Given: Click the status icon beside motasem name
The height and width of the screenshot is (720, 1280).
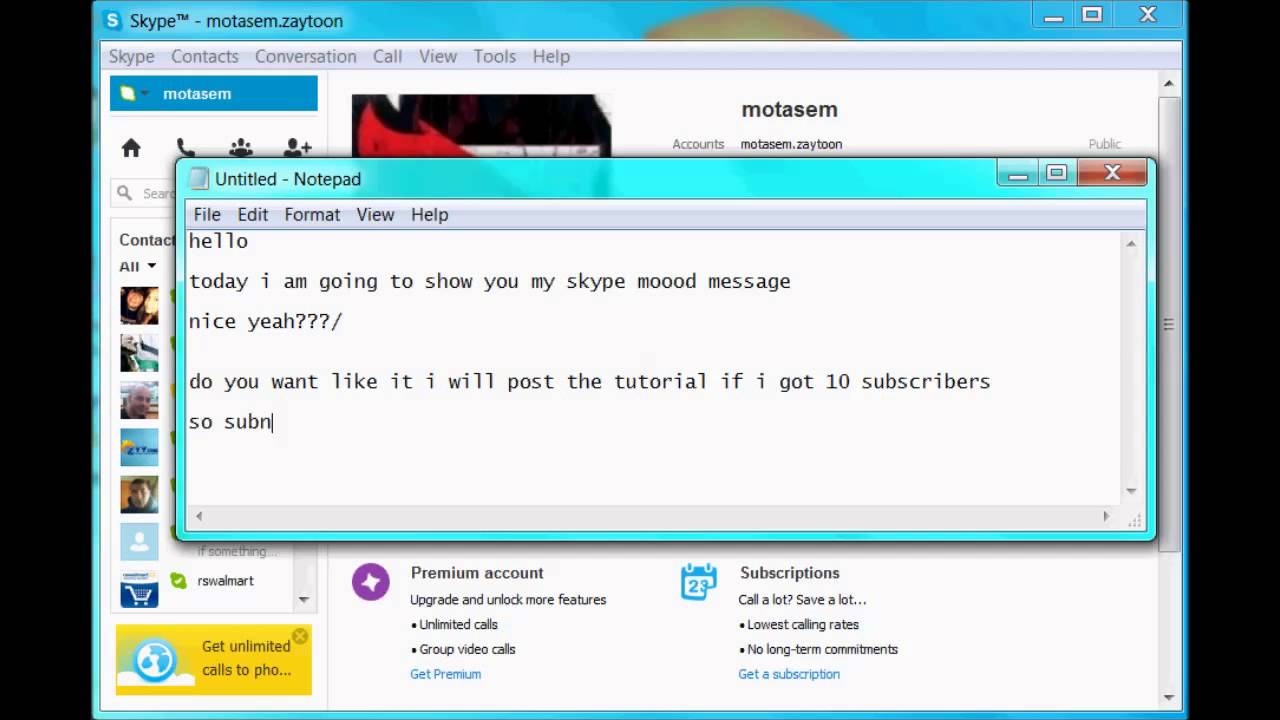Looking at the screenshot, I should click(x=127, y=94).
